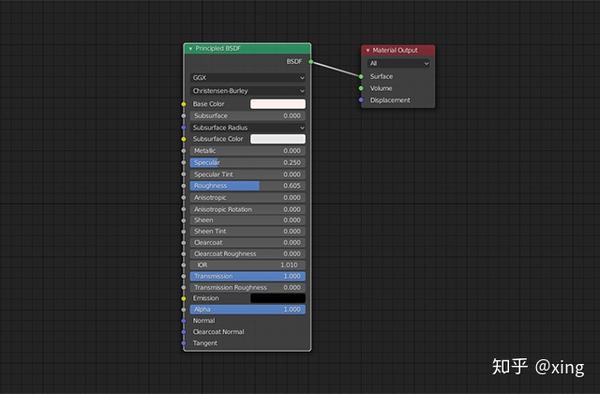Click the IOR input socket
The width and height of the screenshot is (600, 394).
[184, 265]
